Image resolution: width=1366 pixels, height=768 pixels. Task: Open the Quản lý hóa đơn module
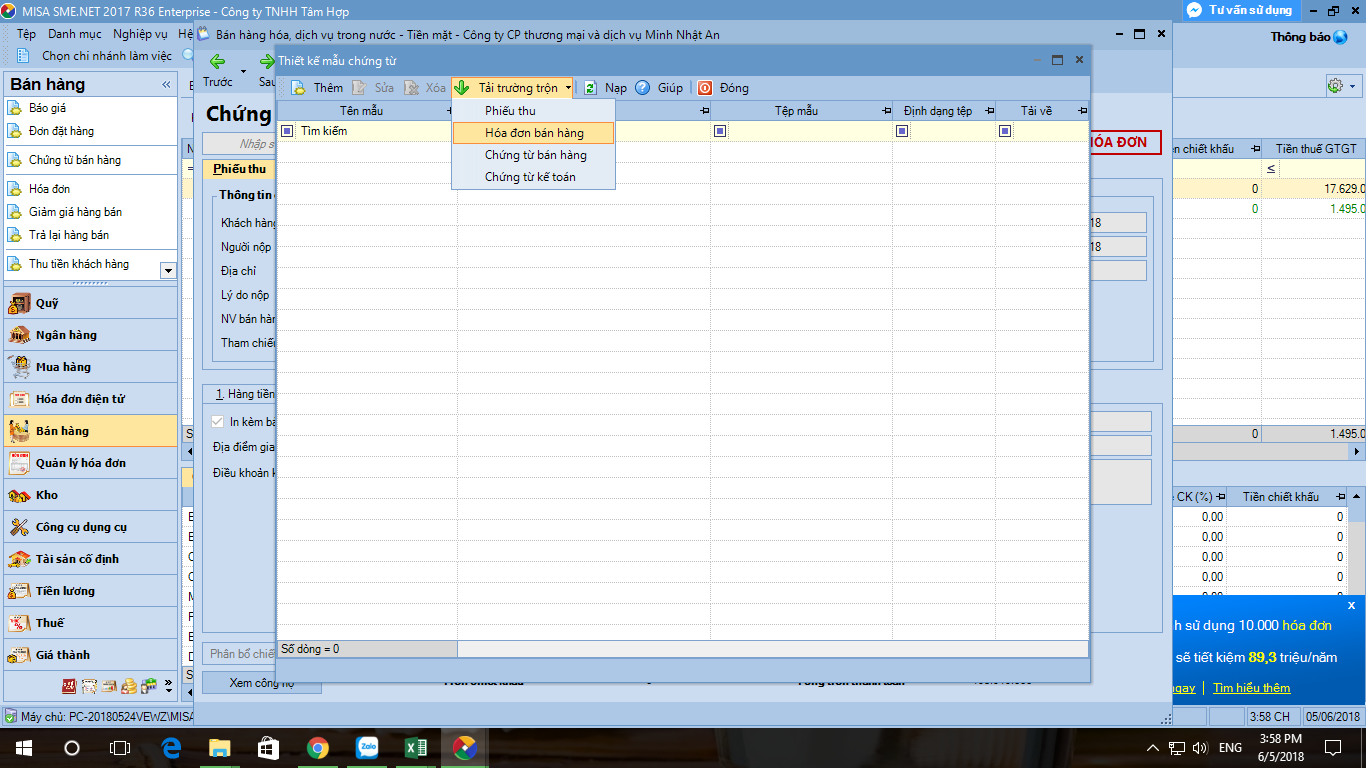tap(90, 463)
